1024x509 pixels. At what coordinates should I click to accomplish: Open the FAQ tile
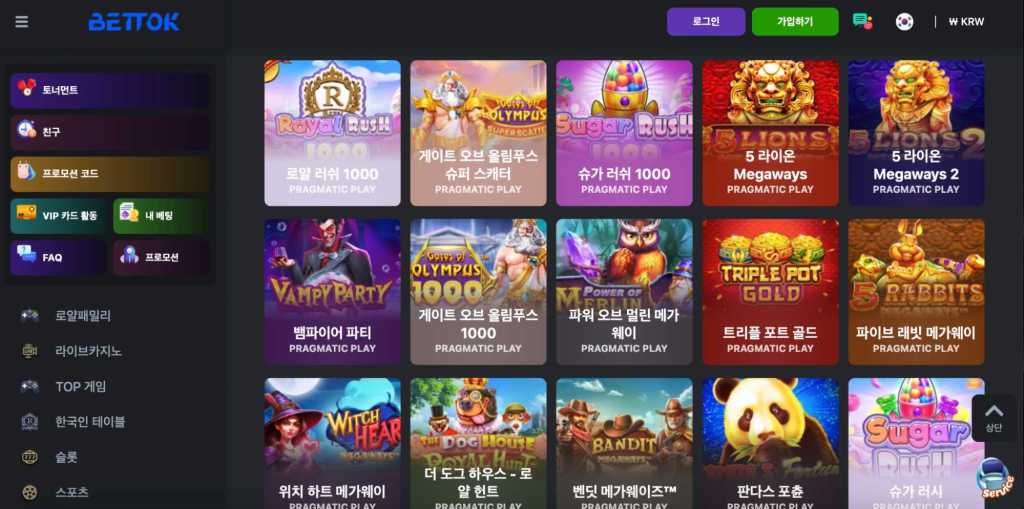pyautogui.click(x=59, y=257)
